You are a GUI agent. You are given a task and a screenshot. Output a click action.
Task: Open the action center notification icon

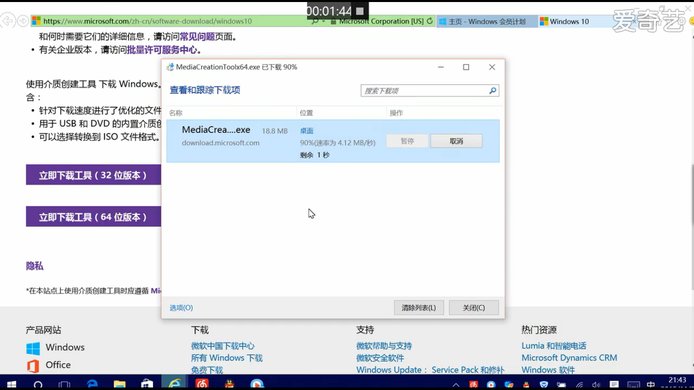(x=614, y=384)
